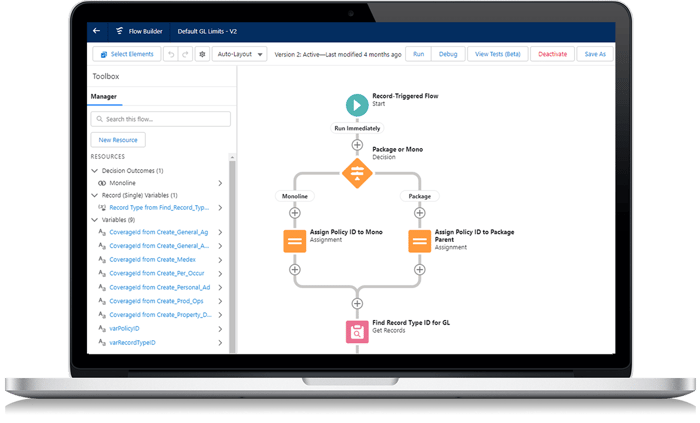Image resolution: width=700 pixels, height=423 pixels.
Task: Open Record Type from Find_Record_Typ resource
Action: click(159, 207)
